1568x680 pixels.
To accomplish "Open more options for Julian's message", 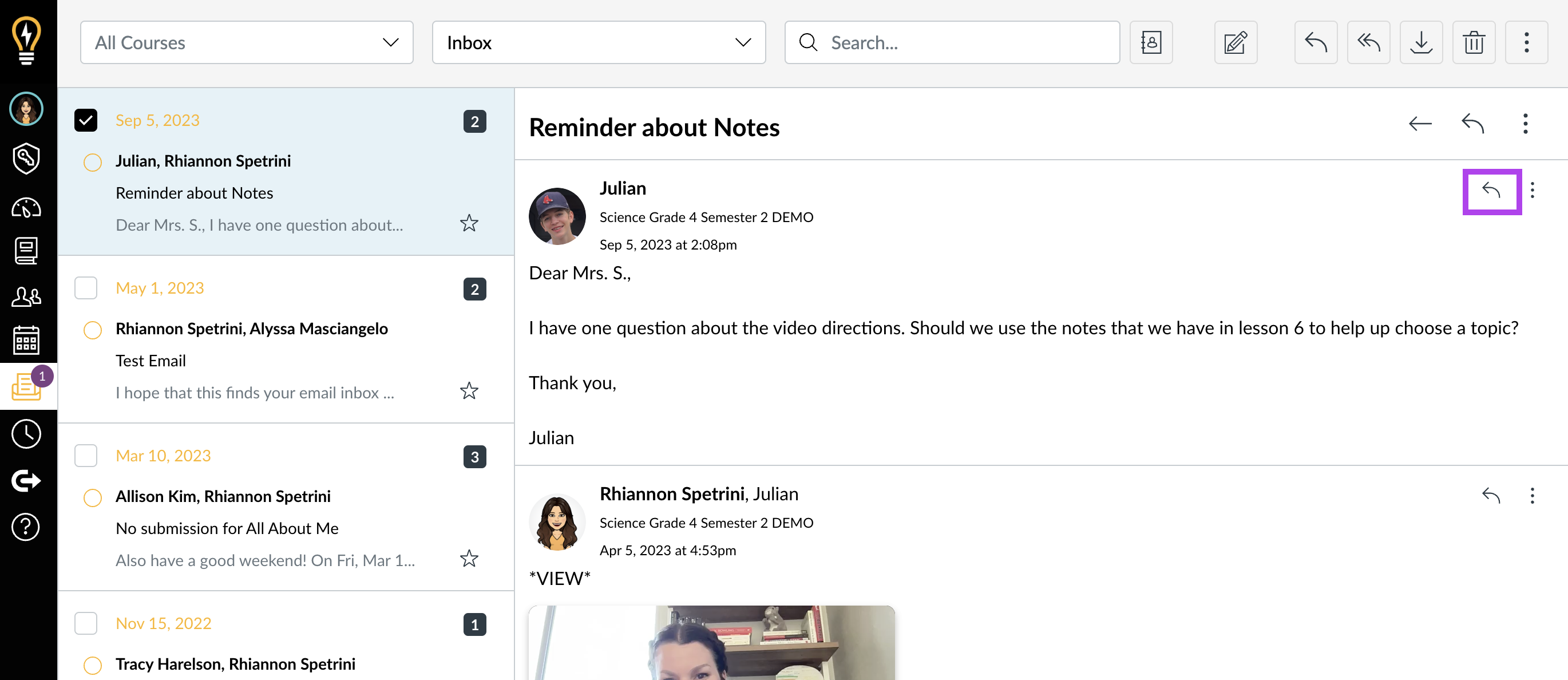I will (1532, 191).
